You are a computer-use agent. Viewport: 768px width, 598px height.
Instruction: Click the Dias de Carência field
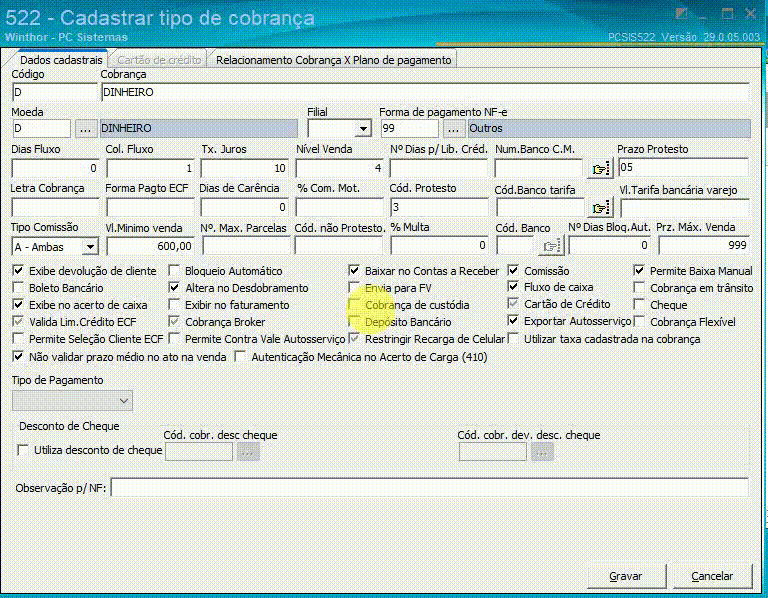click(244, 207)
